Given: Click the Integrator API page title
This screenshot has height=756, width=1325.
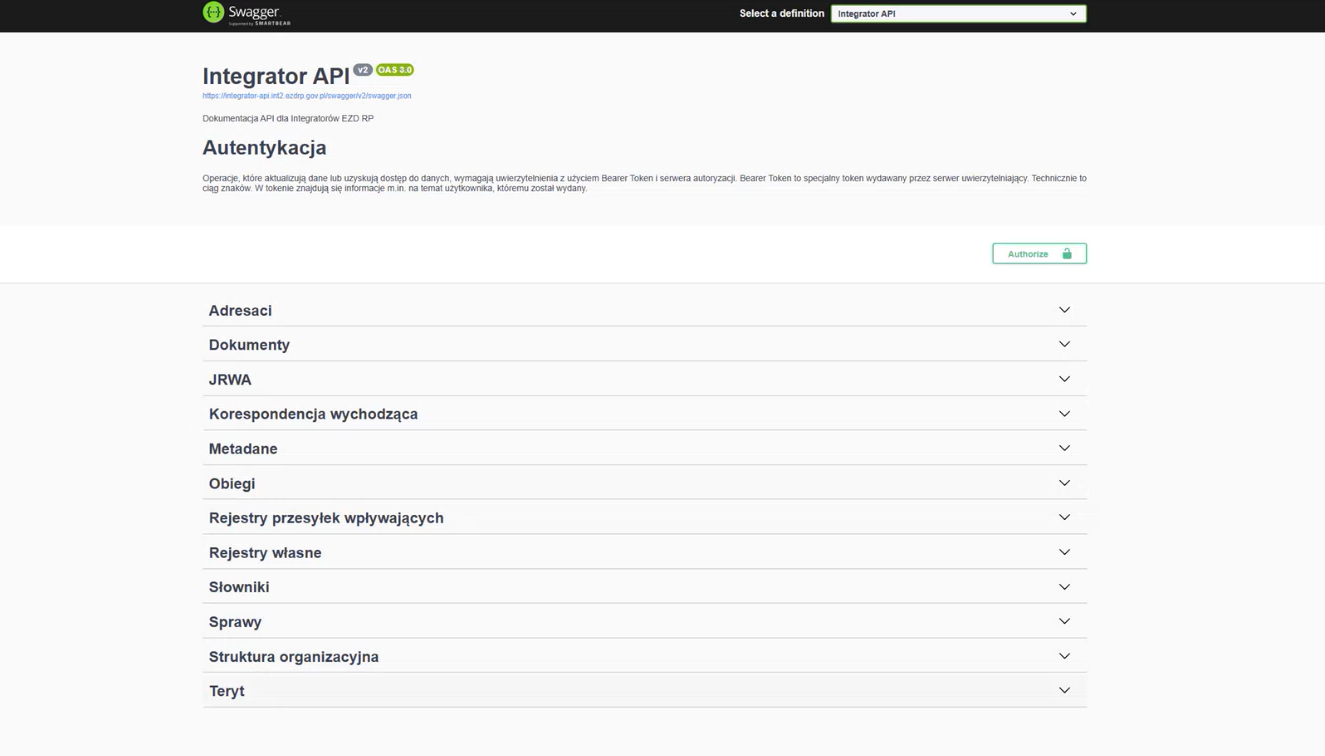Looking at the screenshot, I should [x=276, y=76].
